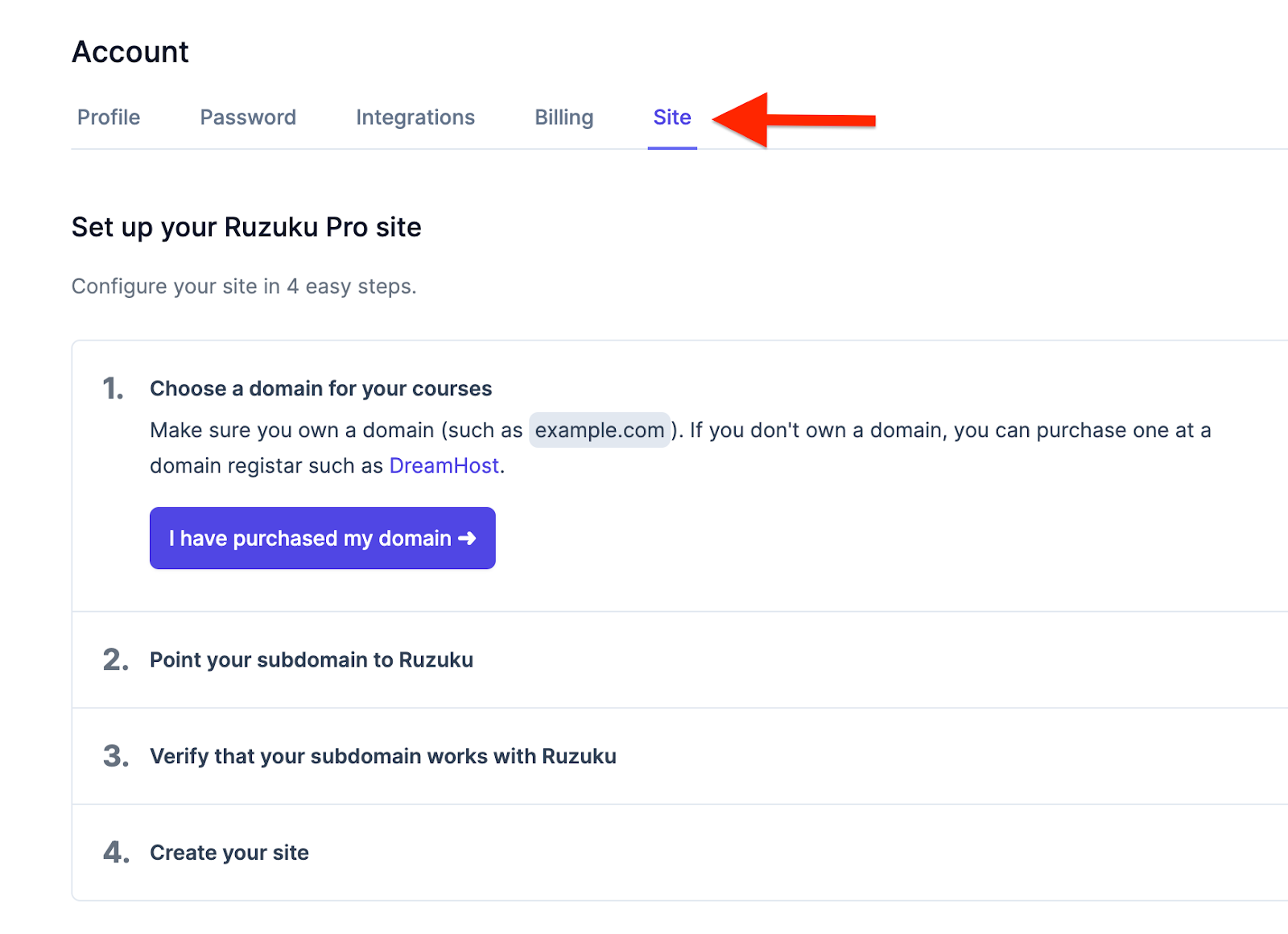The width and height of the screenshot is (1288, 934).
Task: Expand step 3 'Verify that your subdomain works'
Action: (x=382, y=756)
